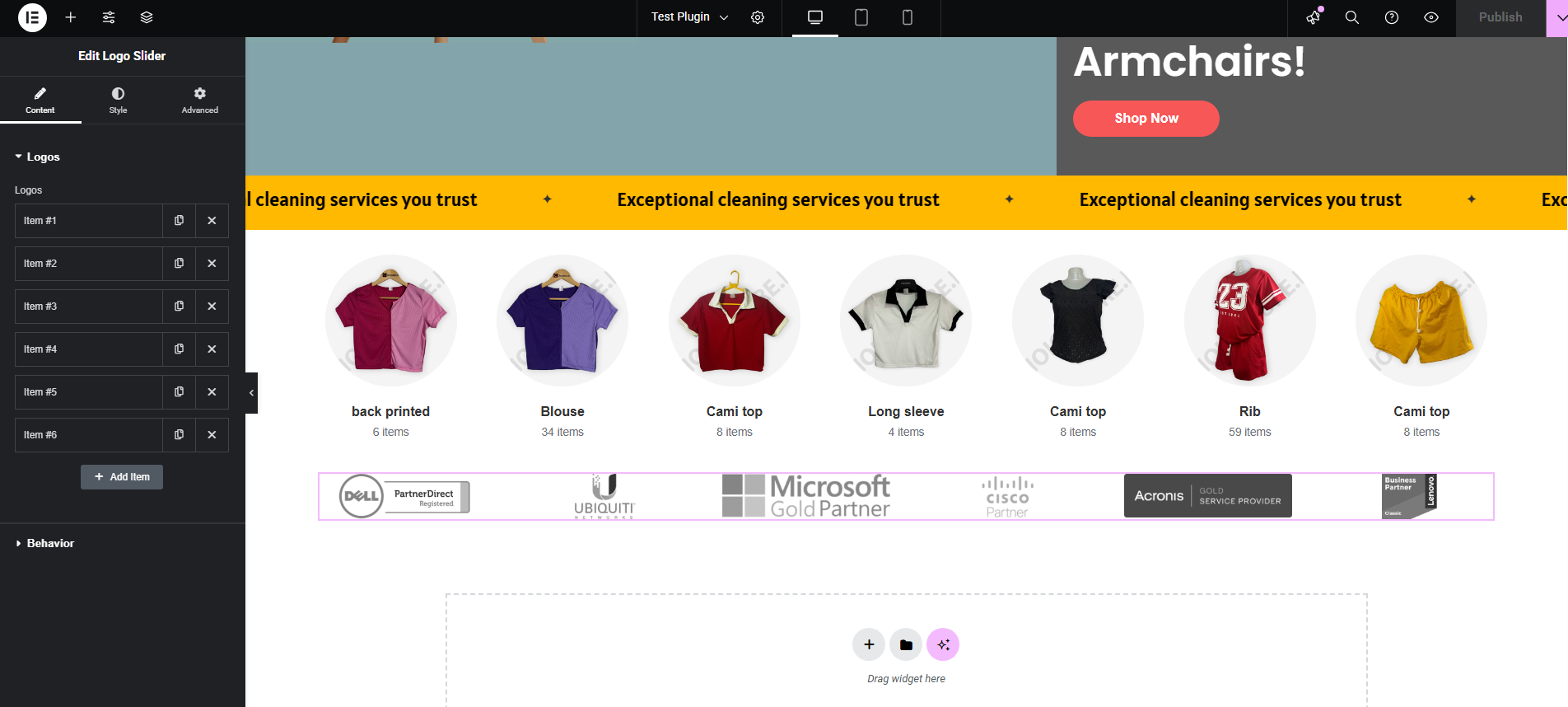1568x707 pixels.
Task: Open page settings gear icon
Action: [758, 17]
